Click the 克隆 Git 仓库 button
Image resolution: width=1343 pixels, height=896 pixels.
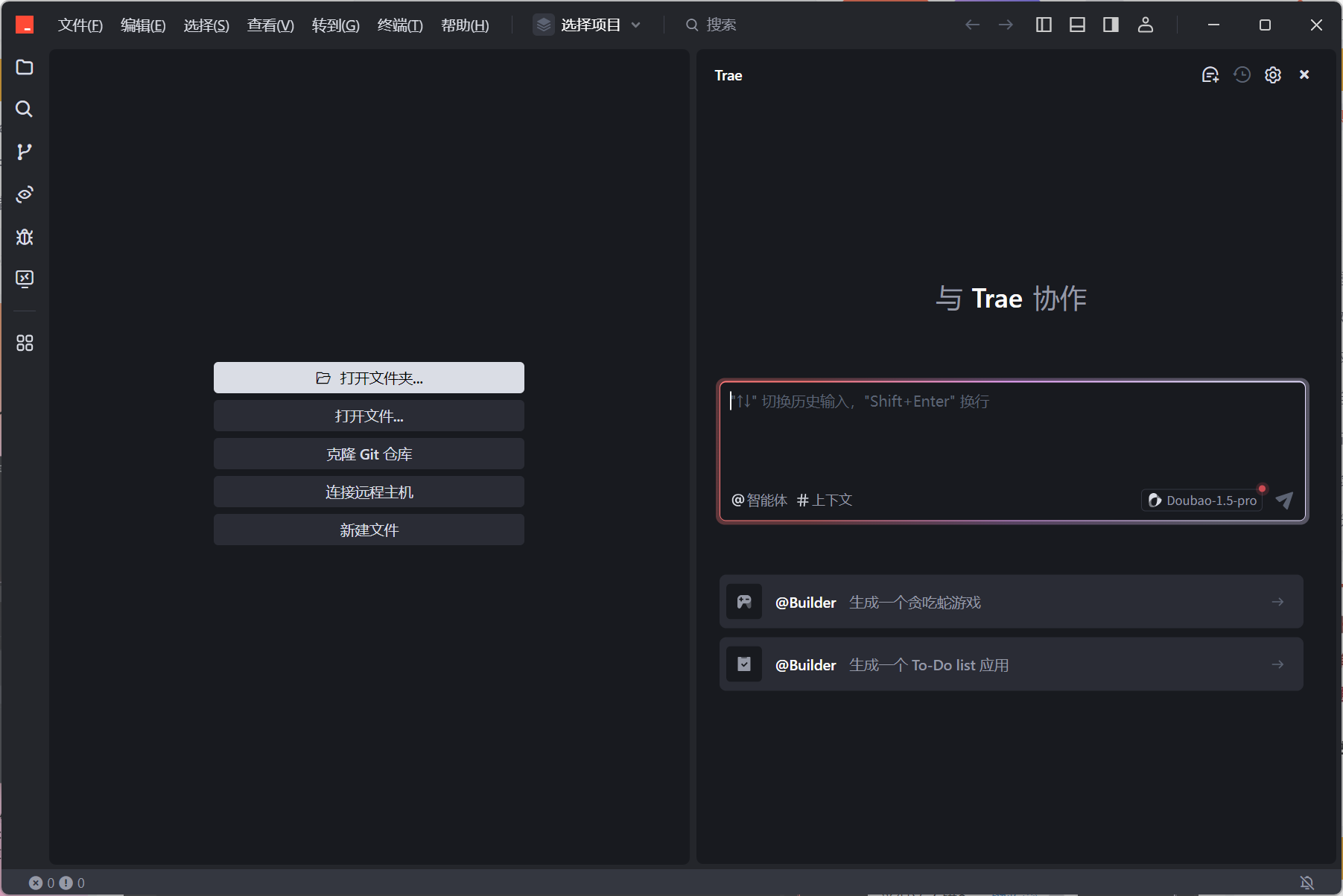pos(369,454)
